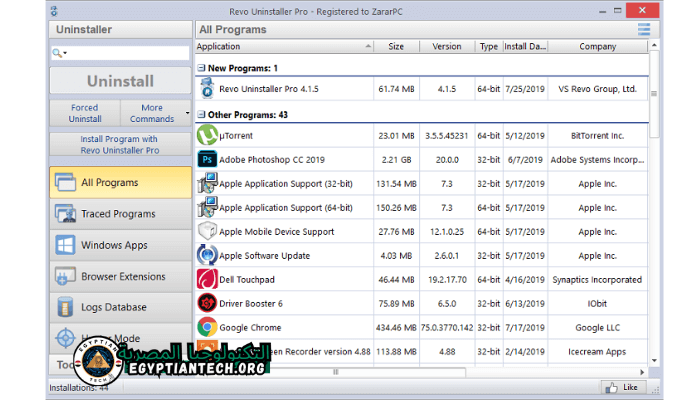Switch to All Programs section
Screen dimensions: 698x400
point(121,182)
